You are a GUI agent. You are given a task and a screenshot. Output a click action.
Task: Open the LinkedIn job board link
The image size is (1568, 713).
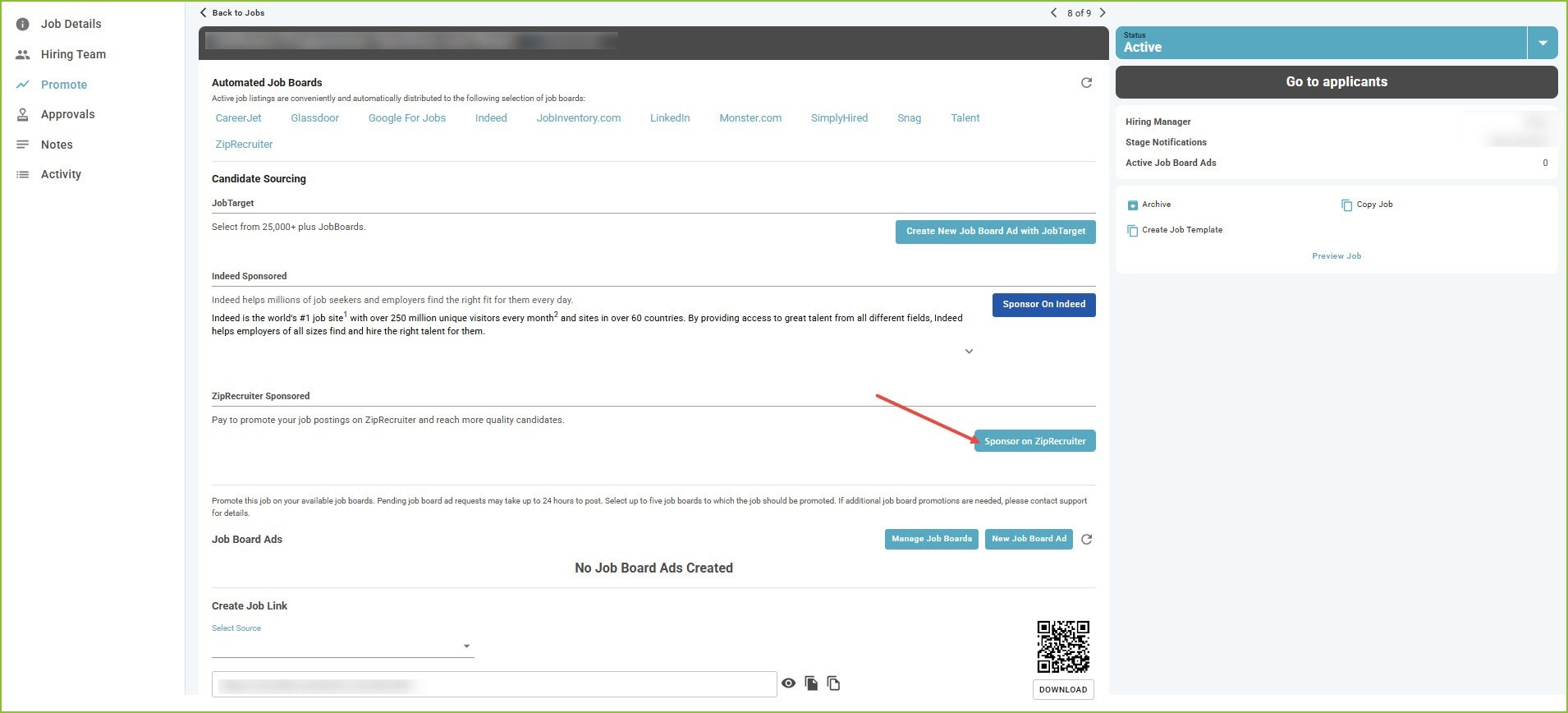(x=670, y=118)
